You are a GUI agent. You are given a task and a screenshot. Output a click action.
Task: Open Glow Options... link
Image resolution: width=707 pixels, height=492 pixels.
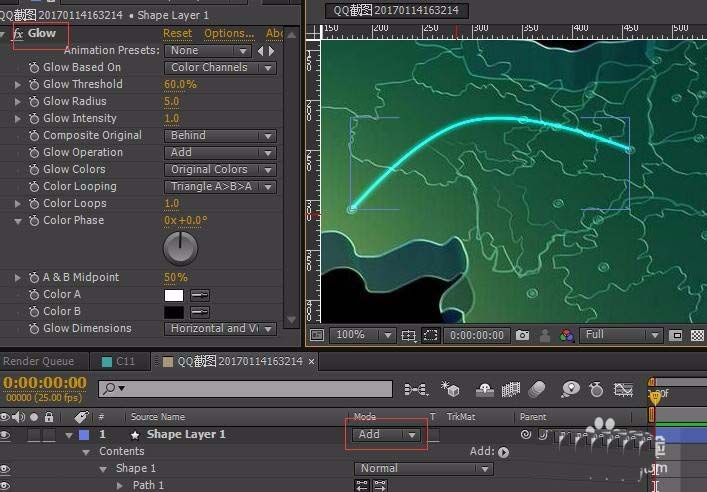(229, 33)
